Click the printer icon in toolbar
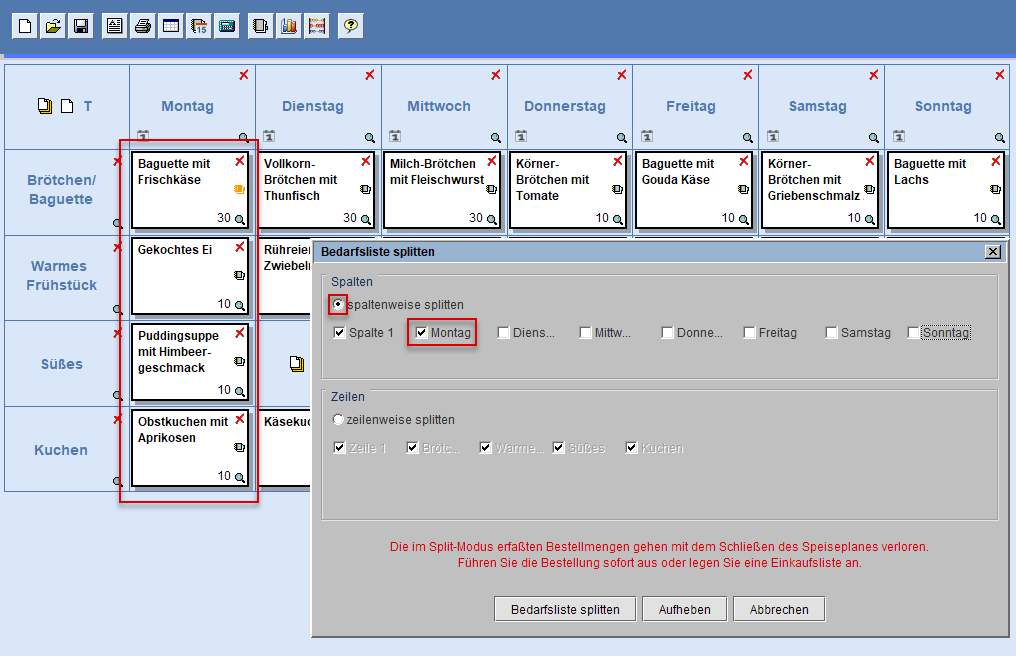 [x=143, y=27]
